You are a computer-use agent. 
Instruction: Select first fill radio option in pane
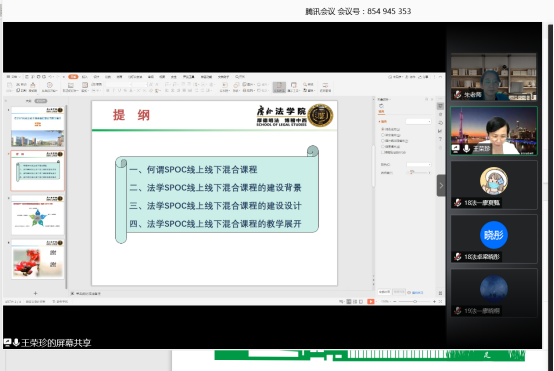[383, 129]
